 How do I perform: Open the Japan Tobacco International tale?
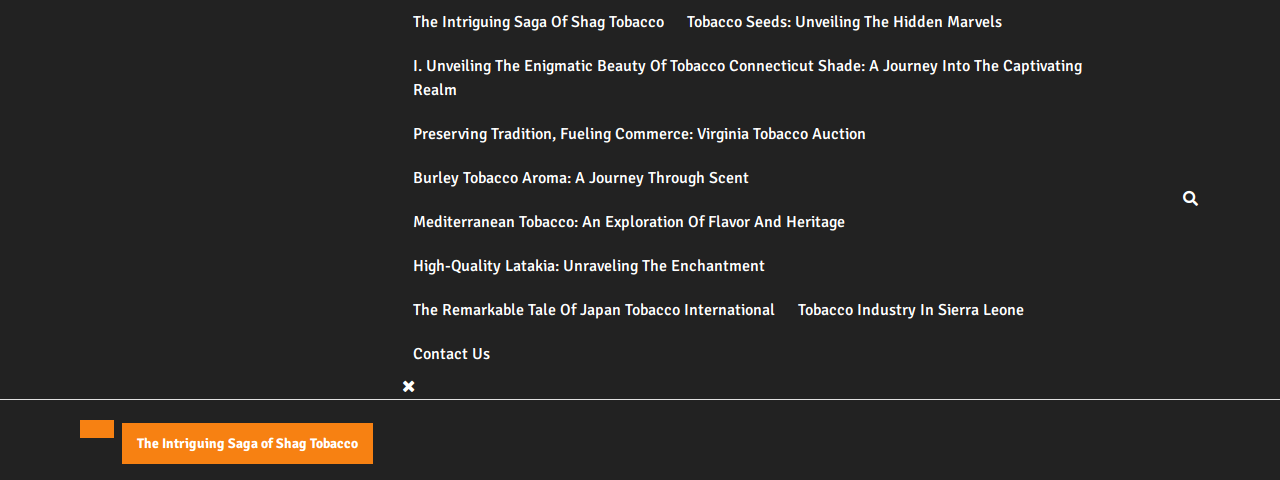click(x=594, y=310)
